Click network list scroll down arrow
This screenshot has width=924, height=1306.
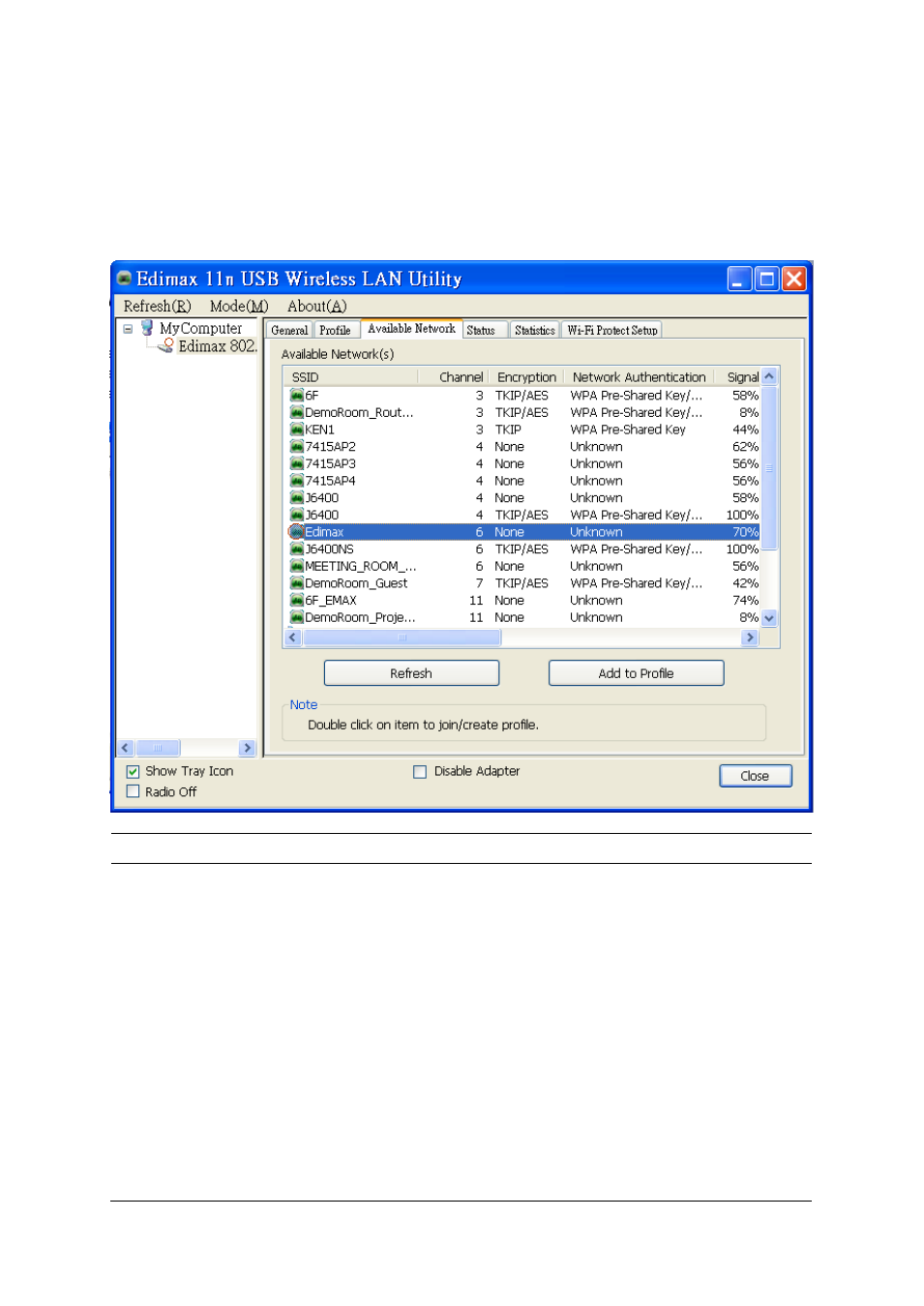point(769,618)
